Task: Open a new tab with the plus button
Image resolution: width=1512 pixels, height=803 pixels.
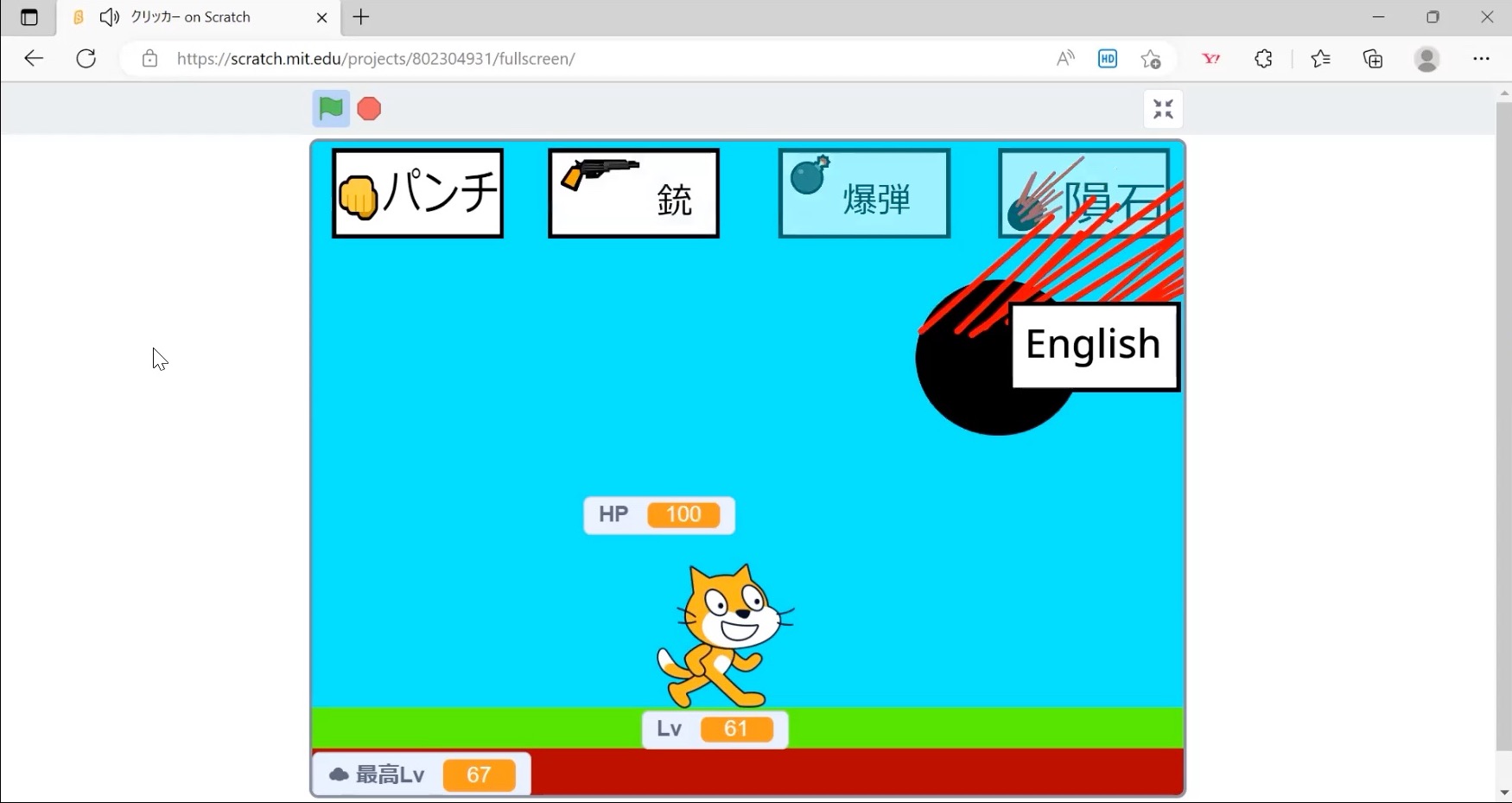Action: click(x=361, y=17)
